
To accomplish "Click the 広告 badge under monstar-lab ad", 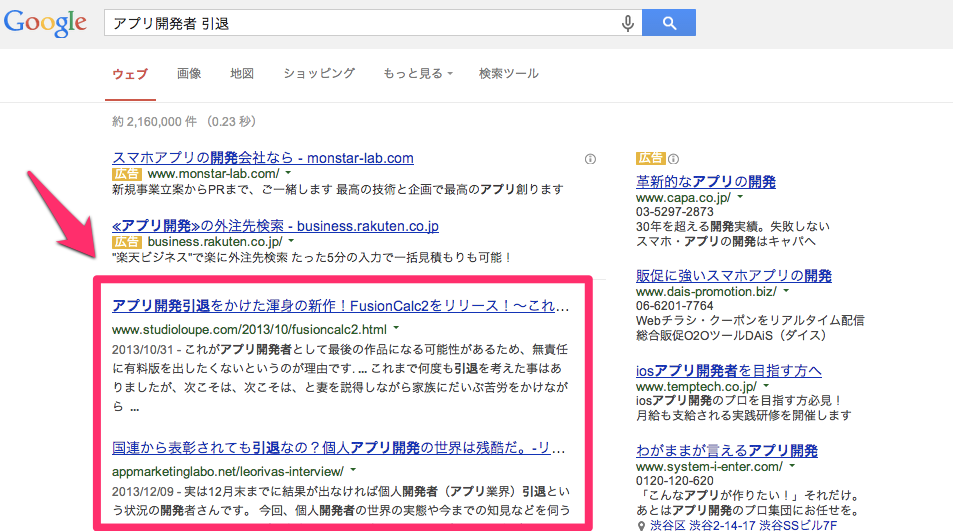I will 126,174.
